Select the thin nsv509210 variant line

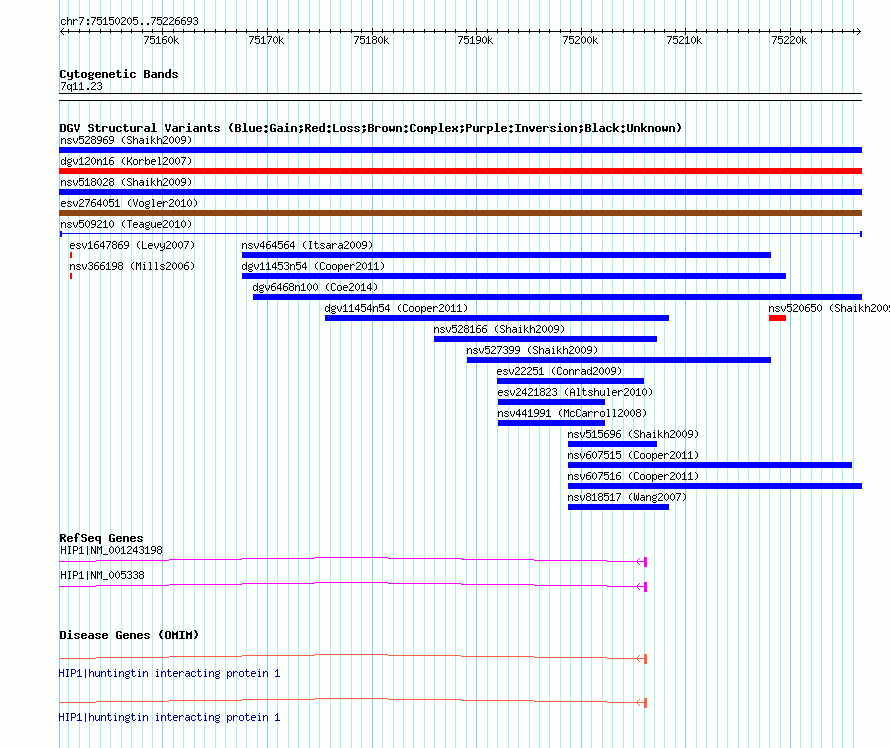[460, 234]
